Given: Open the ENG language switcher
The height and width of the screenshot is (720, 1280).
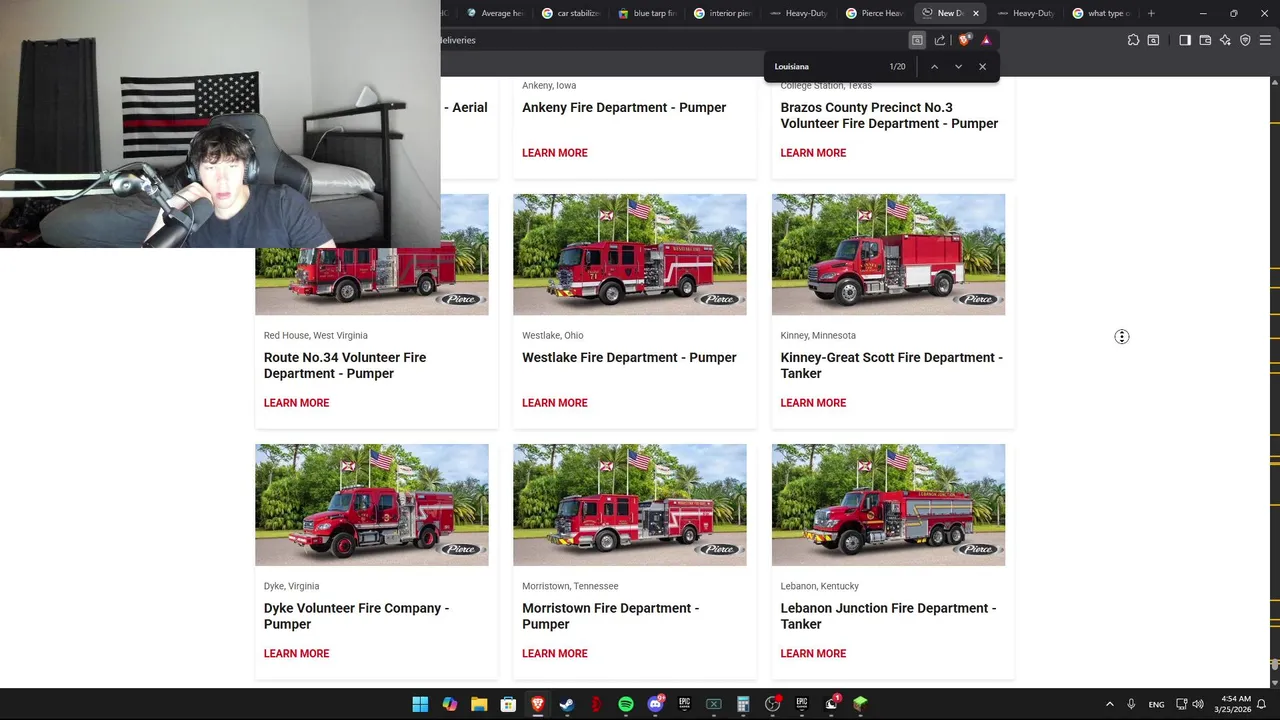Looking at the screenshot, I should coord(1156,704).
